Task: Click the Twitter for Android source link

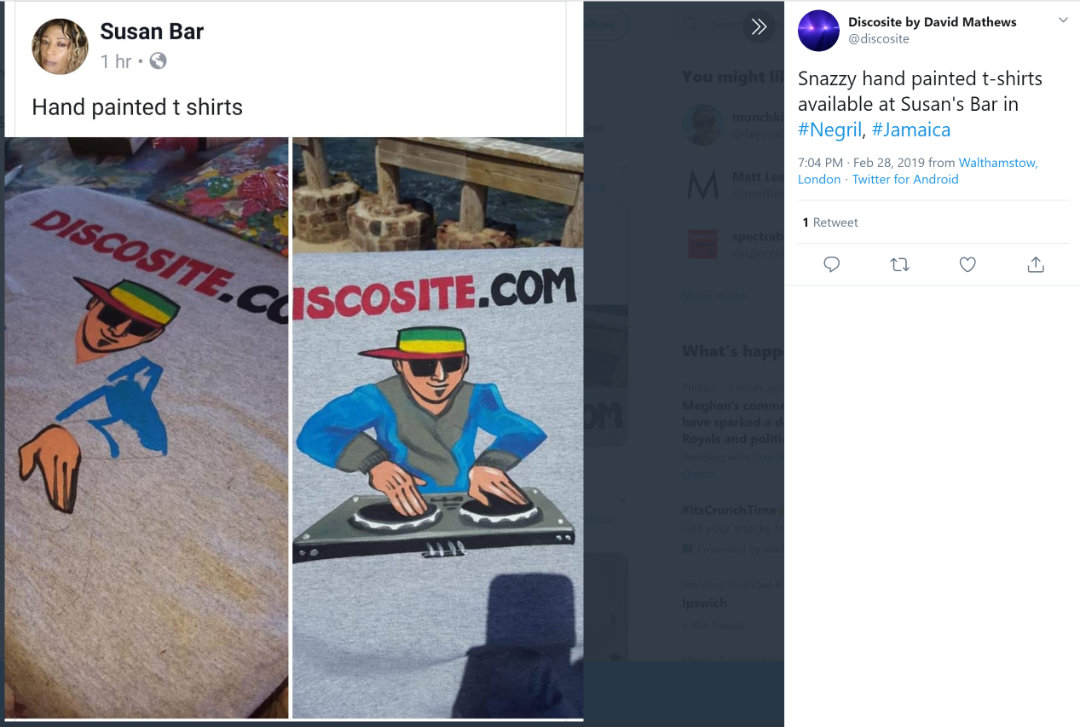Action: pyautogui.click(x=905, y=180)
